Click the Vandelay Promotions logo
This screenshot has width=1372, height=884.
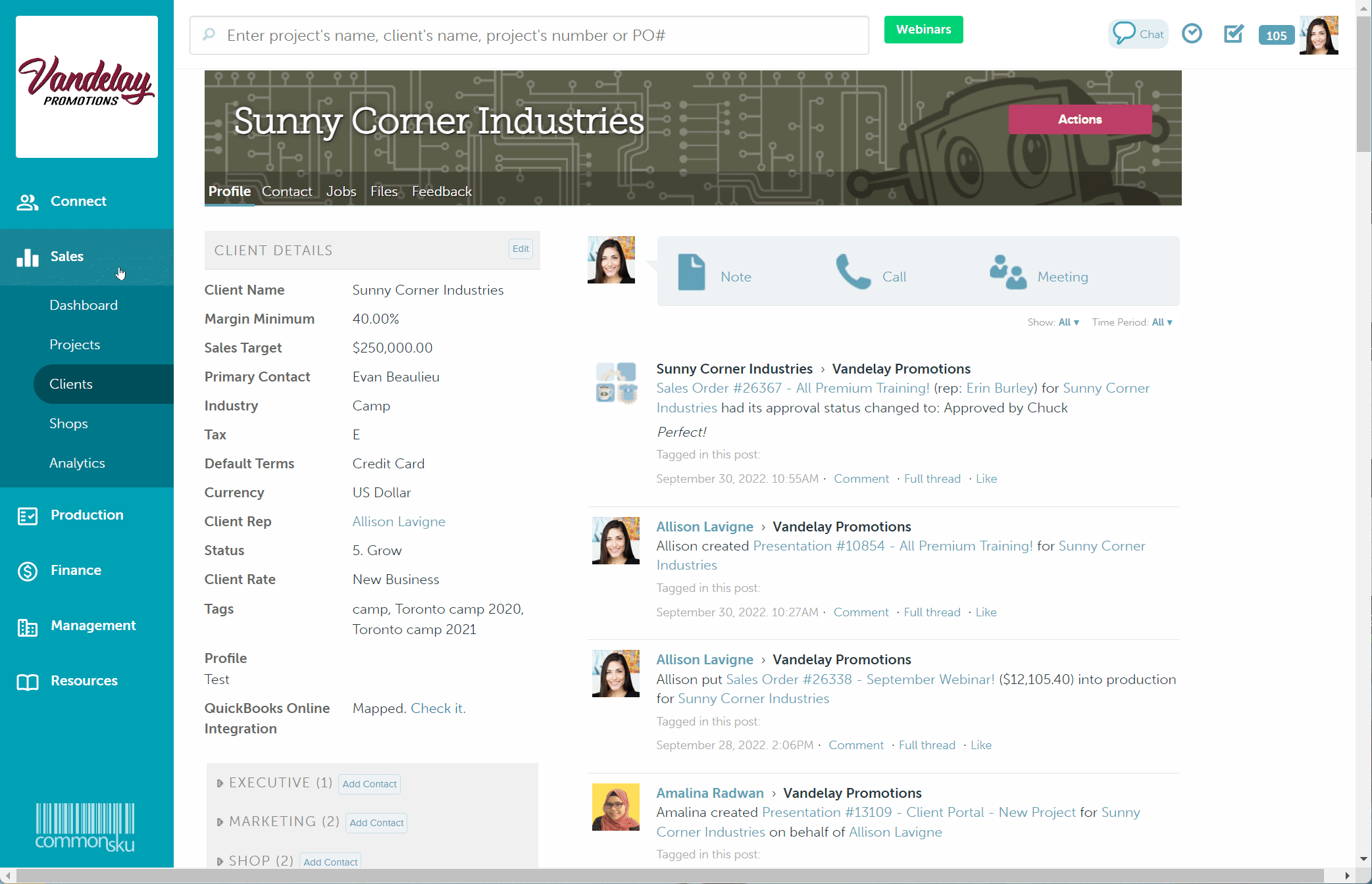[86, 86]
